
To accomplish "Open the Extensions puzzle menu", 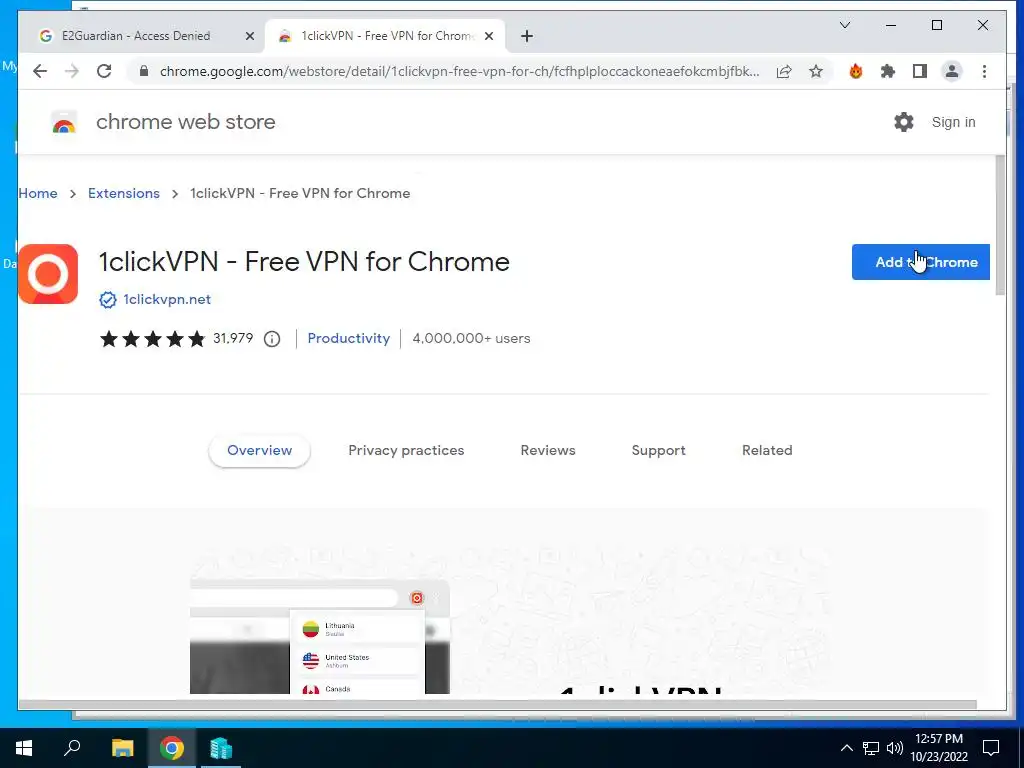I will pos(888,71).
